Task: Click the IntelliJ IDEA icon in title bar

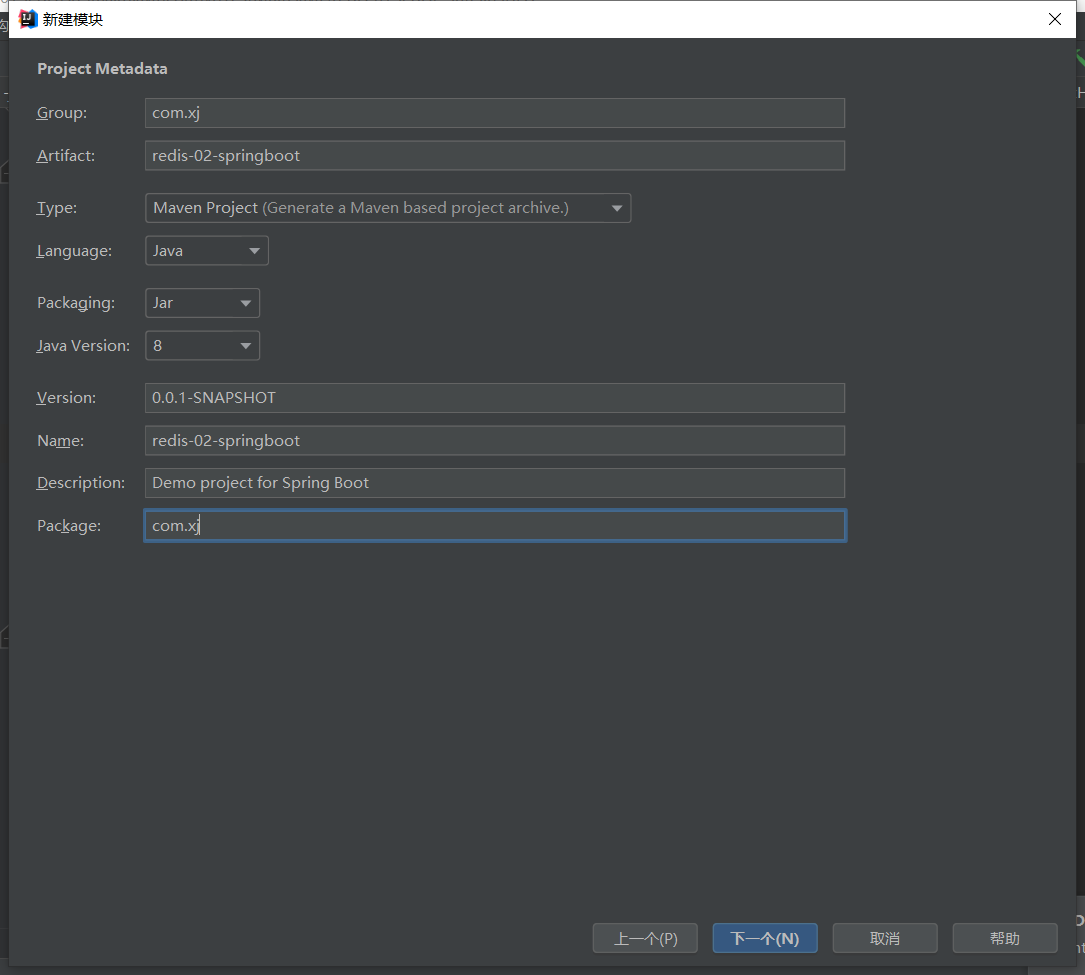Action: coord(28,19)
